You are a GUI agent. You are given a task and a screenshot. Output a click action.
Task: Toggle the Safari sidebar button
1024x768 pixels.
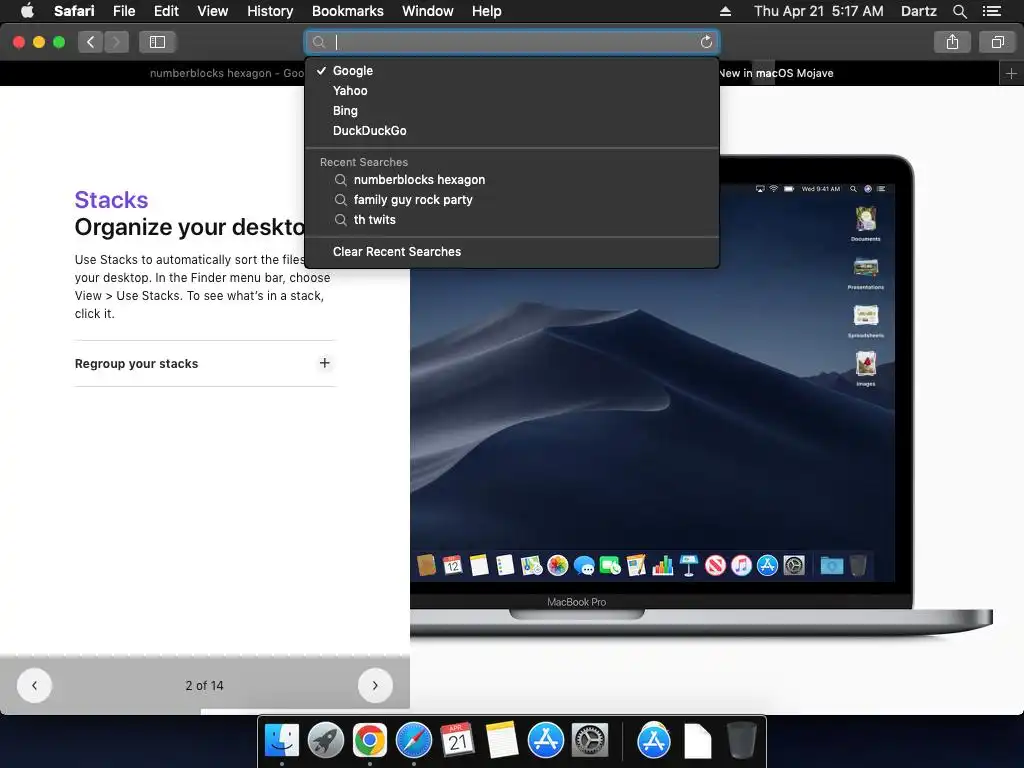click(157, 42)
